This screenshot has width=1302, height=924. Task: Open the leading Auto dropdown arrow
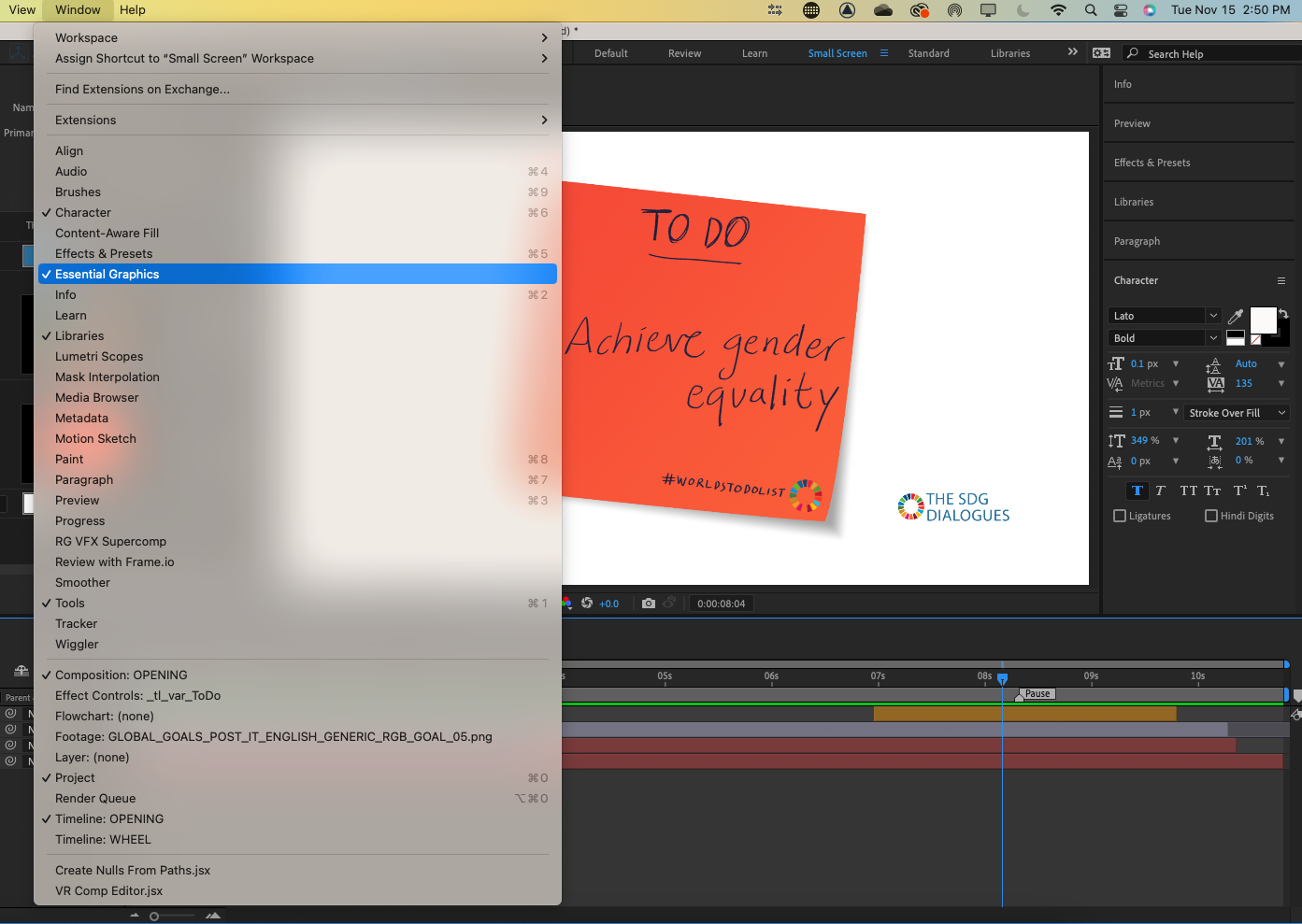point(1281,364)
